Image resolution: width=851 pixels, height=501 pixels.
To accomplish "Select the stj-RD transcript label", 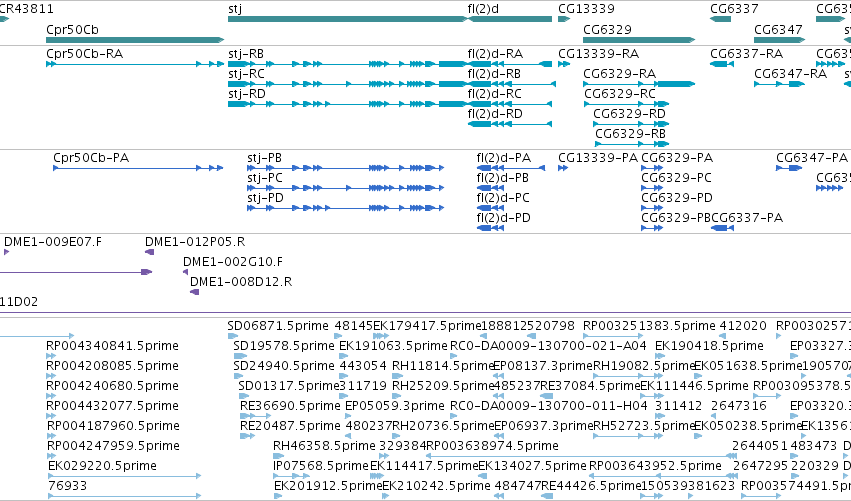I will point(247,94).
